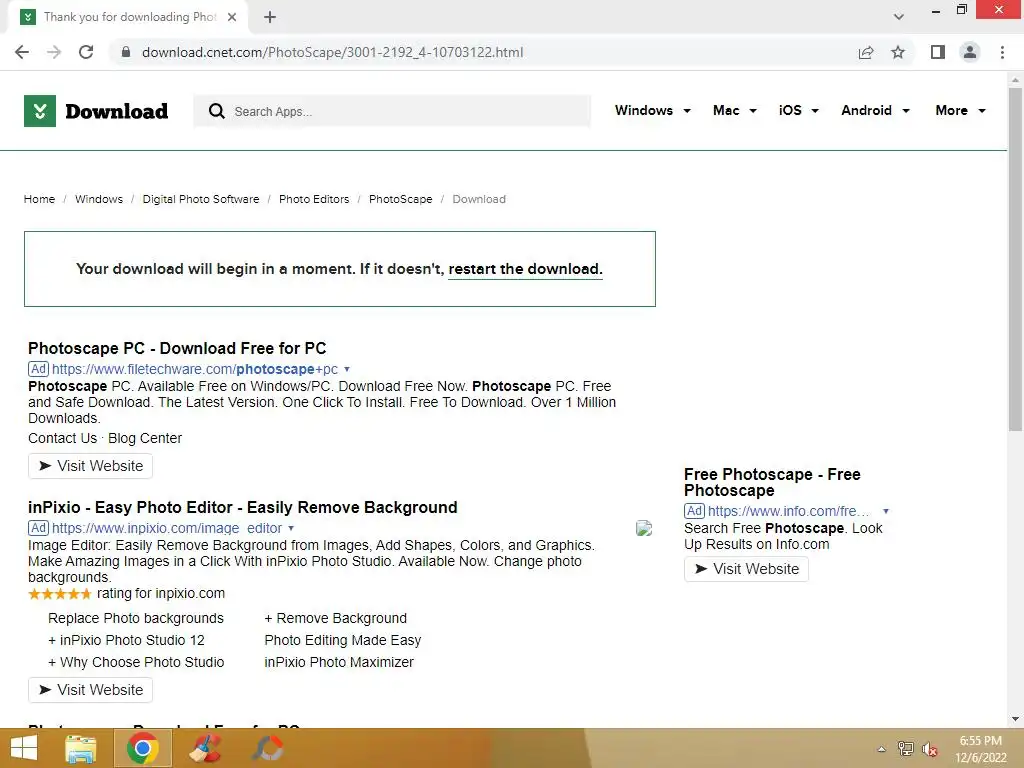Click '+ Remove Background' link
The width and height of the screenshot is (1024, 768).
pyautogui.click(x=336, y=618)
